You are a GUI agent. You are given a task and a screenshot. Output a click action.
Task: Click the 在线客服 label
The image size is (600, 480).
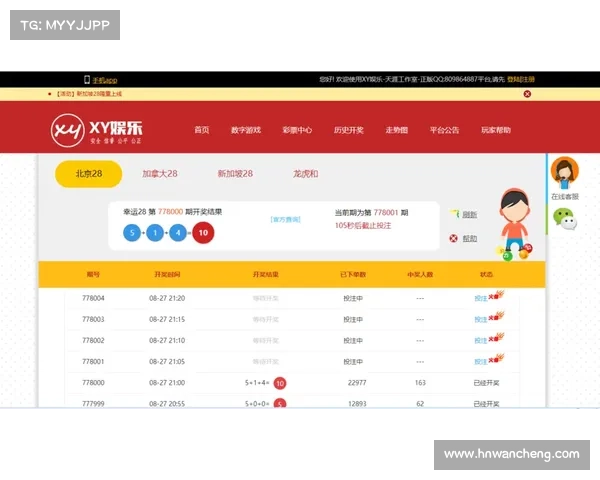[565, 197]
